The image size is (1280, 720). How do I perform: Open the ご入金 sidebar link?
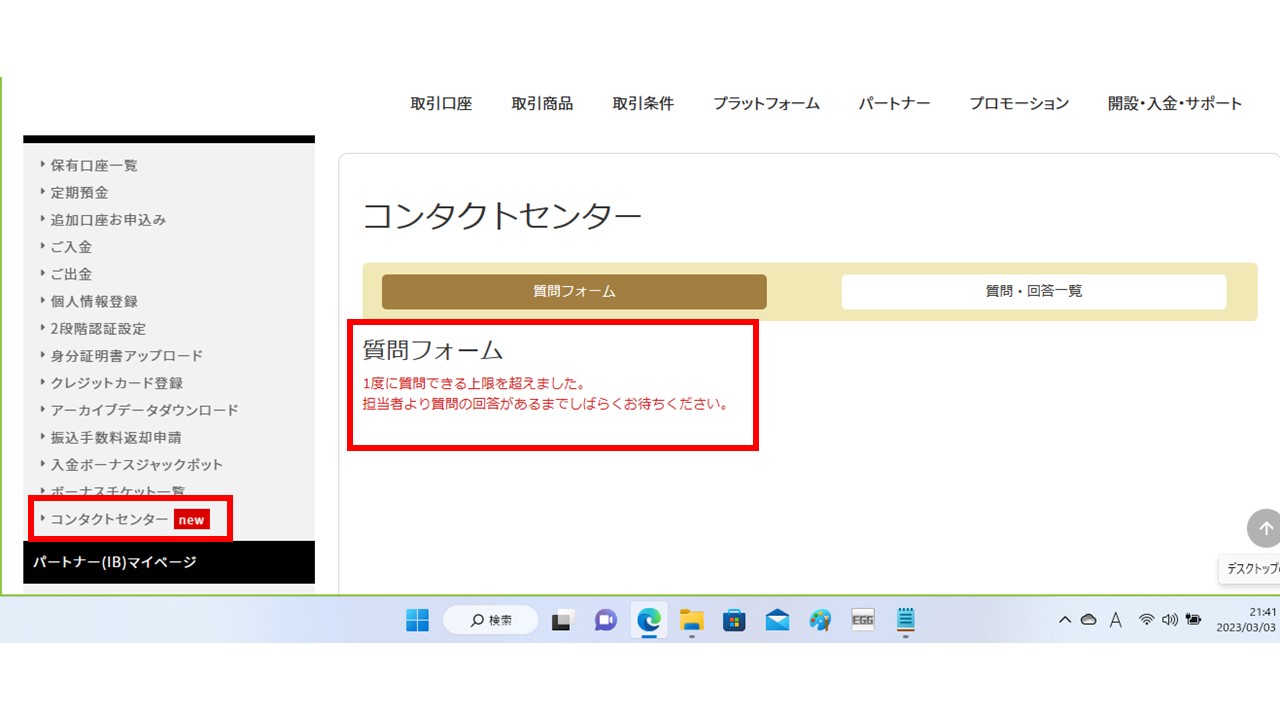pyautogui.click(x=71, y=247)
